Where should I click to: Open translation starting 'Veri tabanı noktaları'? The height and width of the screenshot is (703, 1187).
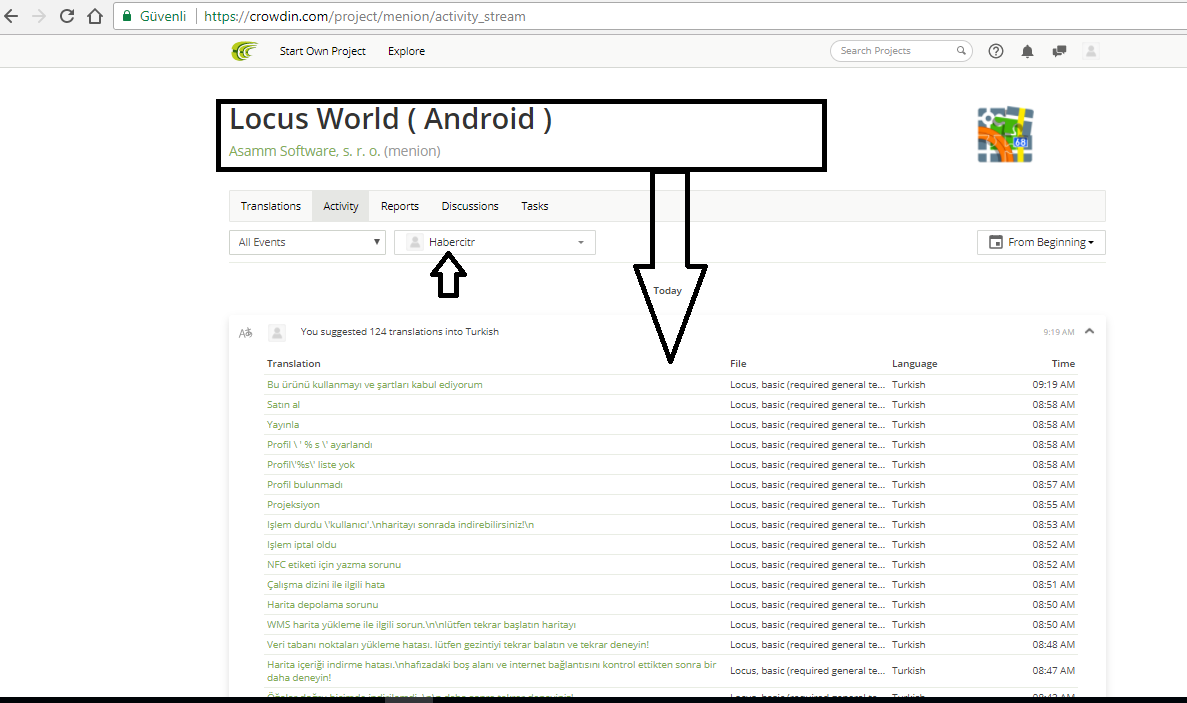458,645
